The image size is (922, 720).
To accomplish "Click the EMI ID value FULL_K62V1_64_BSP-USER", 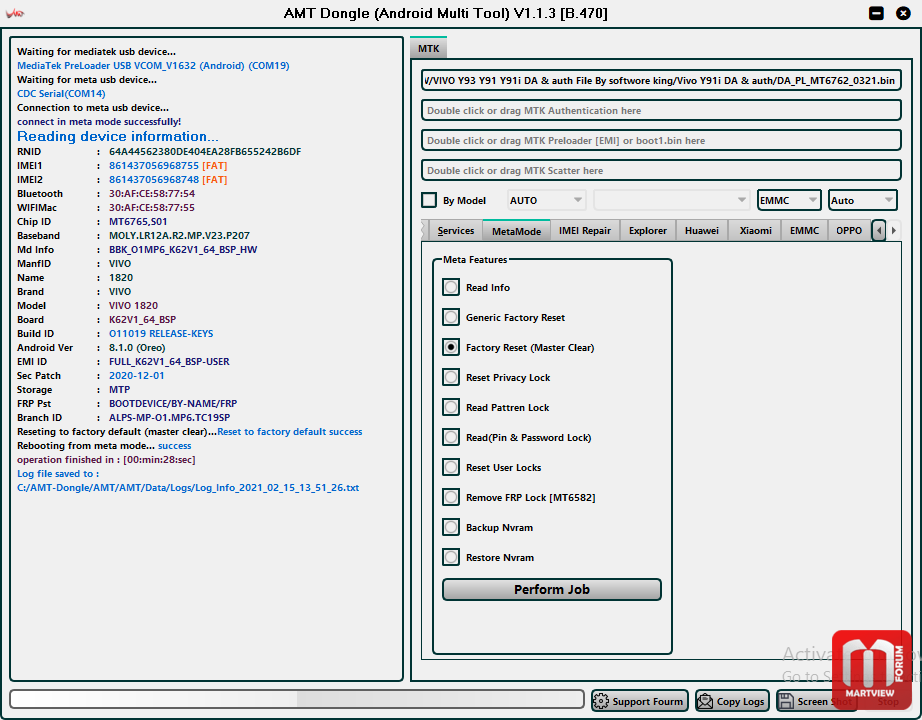I will (x=169, y=362).
